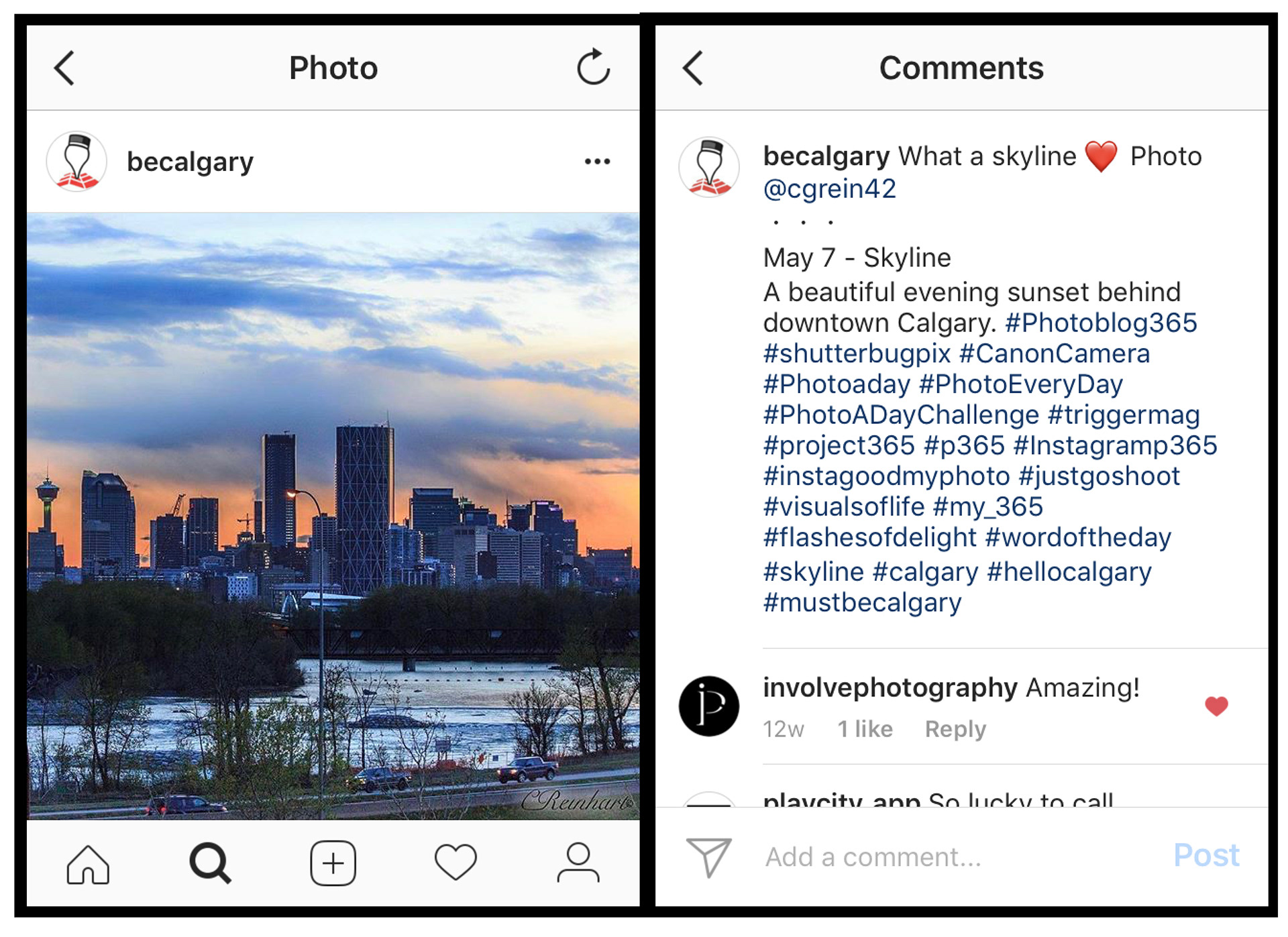
Task: Go back from the Comments screen
Action: (x=693, y=68)
